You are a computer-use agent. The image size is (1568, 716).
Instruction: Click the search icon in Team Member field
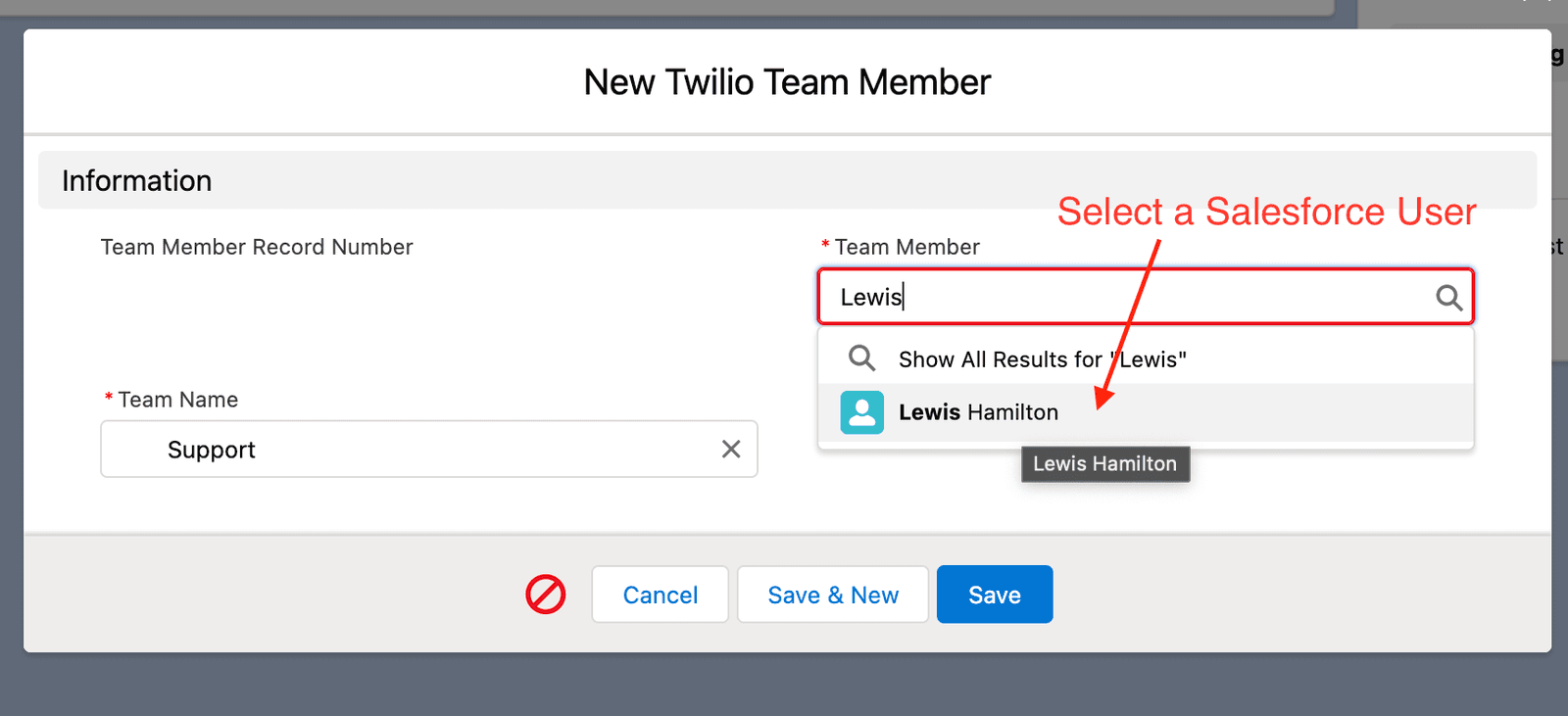[x=1447, y=298]
